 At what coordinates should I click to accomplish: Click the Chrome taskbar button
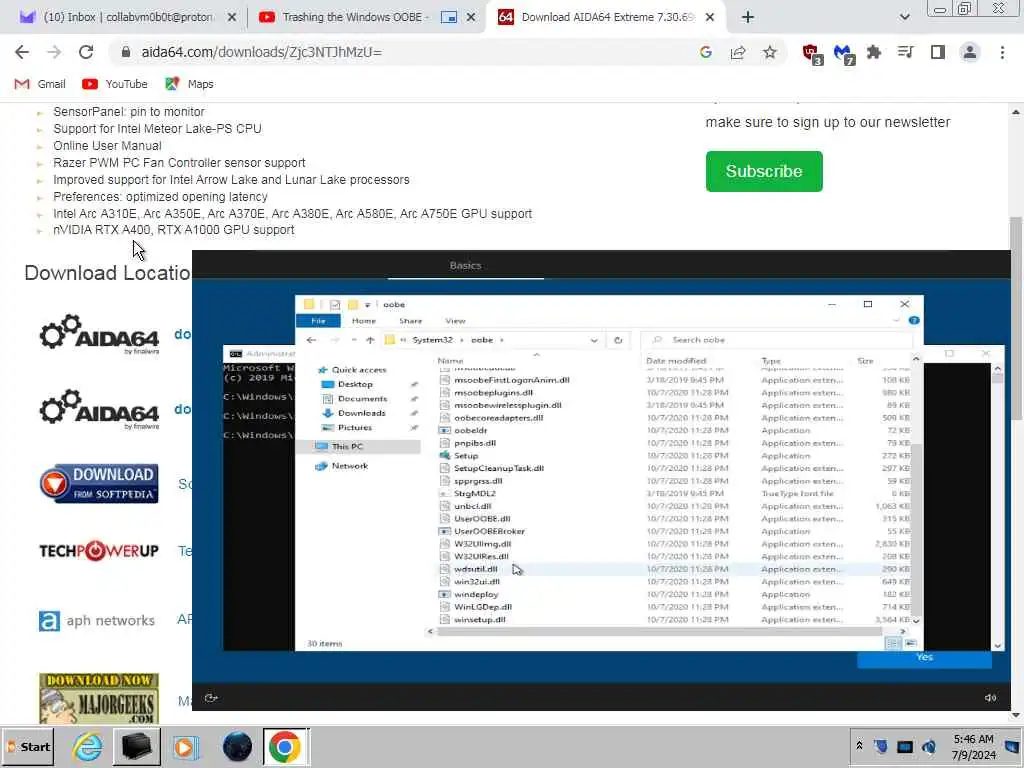coord(285,746)
